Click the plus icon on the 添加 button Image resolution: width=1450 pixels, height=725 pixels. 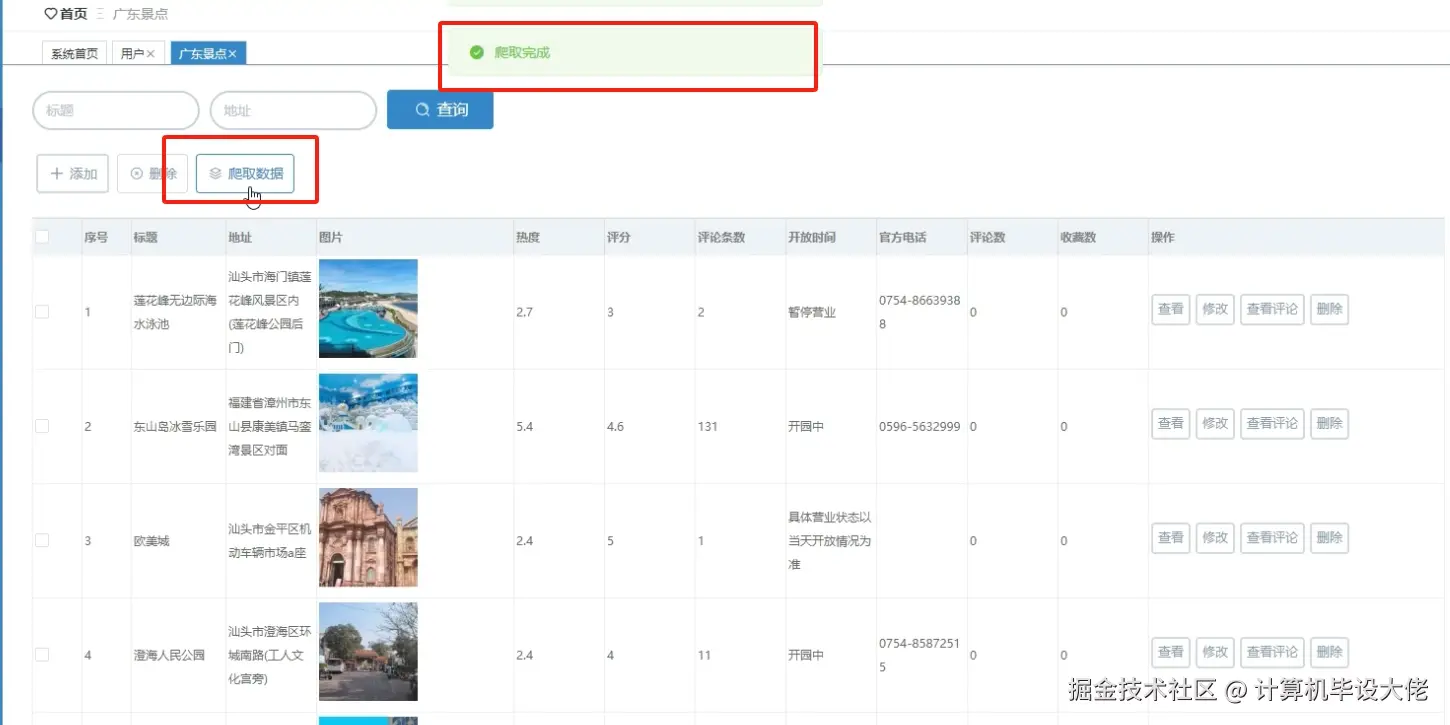tap(57, 173)
